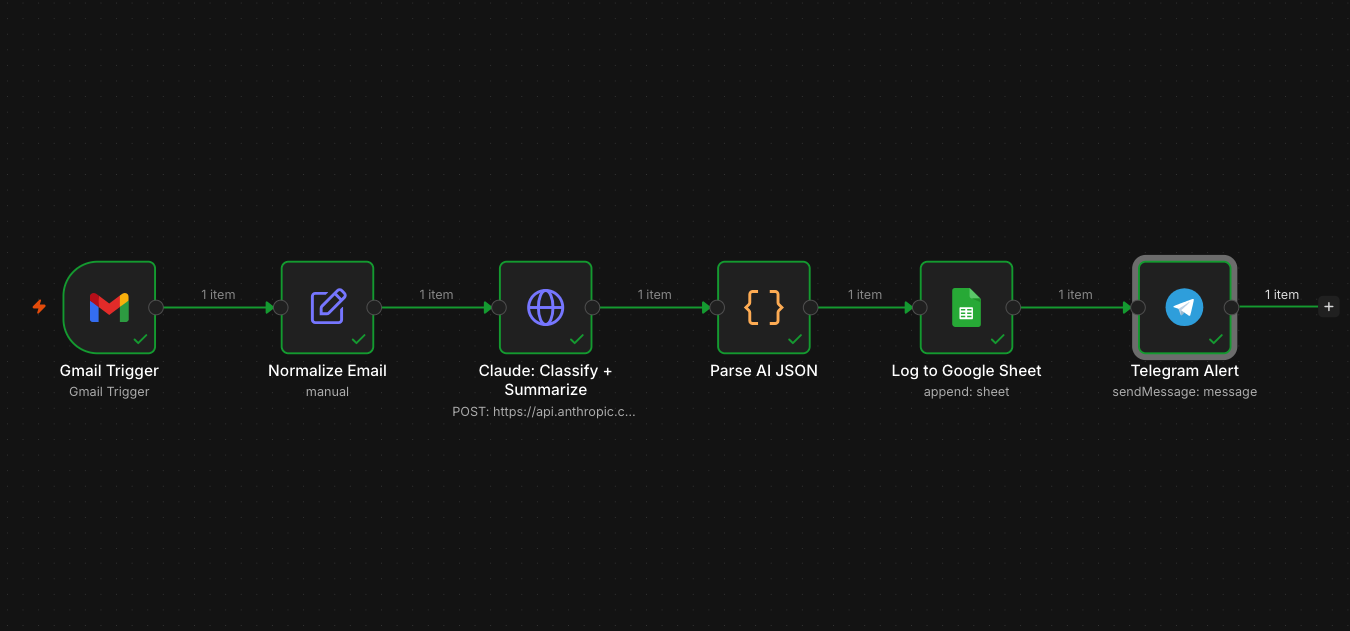Image resolution: width=1350 pixels, height=631 pixels.
Task: Click the Normalize Email input connector
Action: 281,307
